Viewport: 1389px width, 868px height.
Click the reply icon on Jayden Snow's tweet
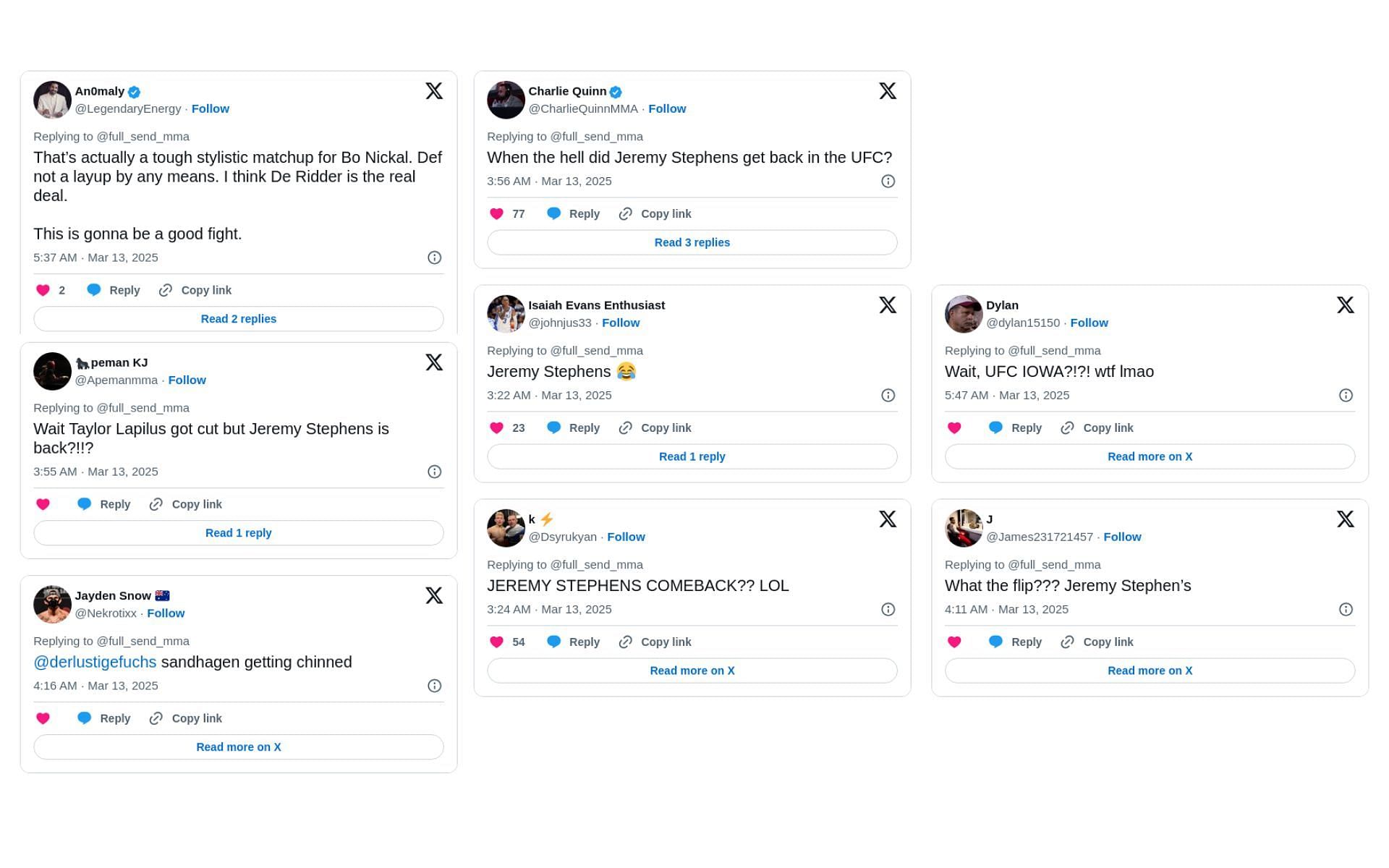(83, 718)
